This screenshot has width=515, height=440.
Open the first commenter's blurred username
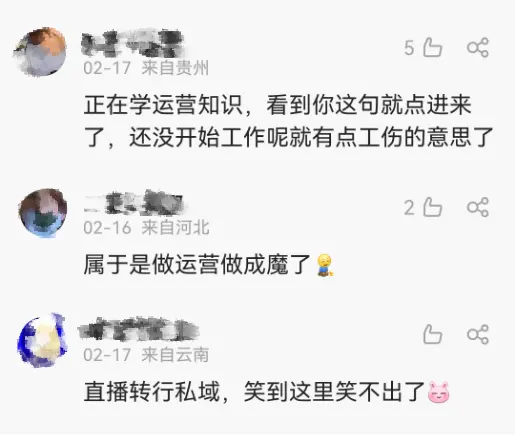click(x=133, y=44)
